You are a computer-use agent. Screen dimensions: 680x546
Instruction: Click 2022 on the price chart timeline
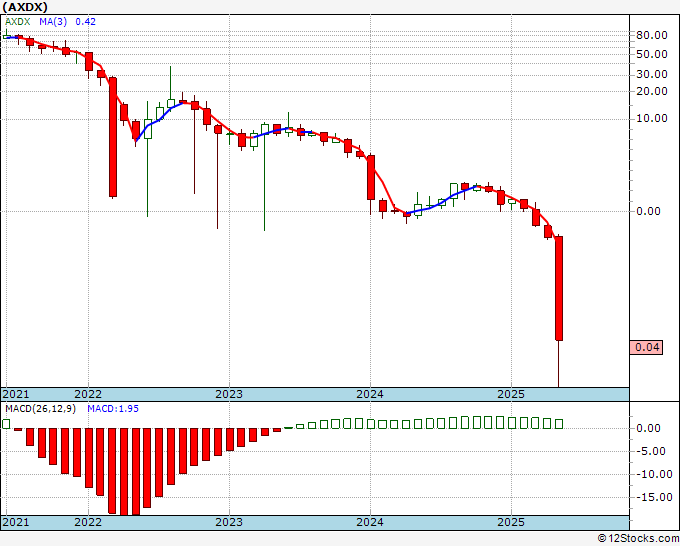pos(88,394)
